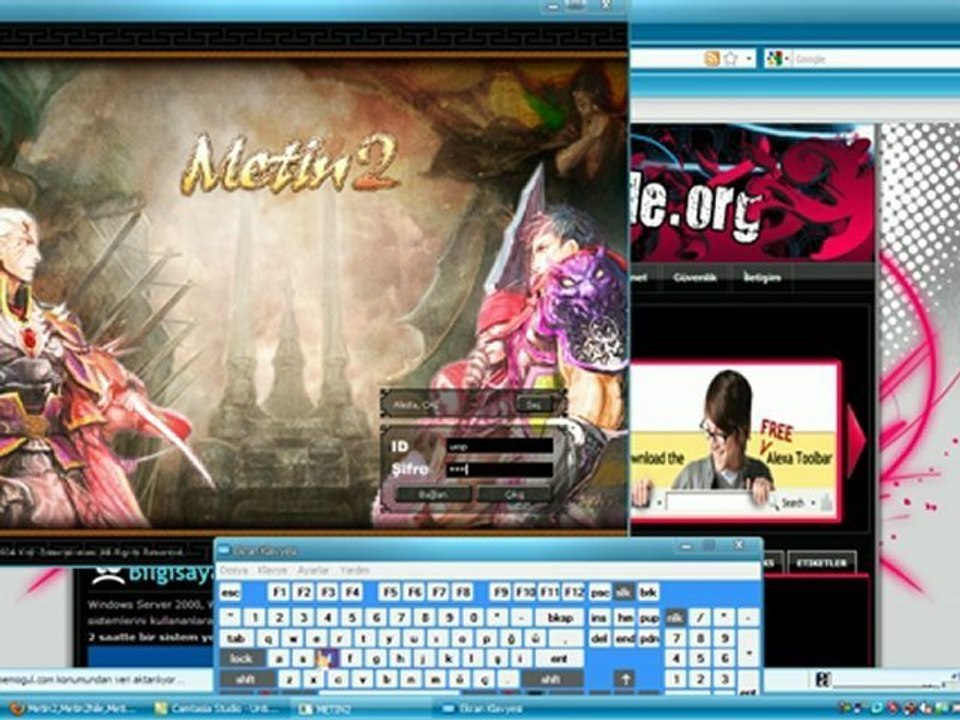Click the number row 0 key

(473, 618)
